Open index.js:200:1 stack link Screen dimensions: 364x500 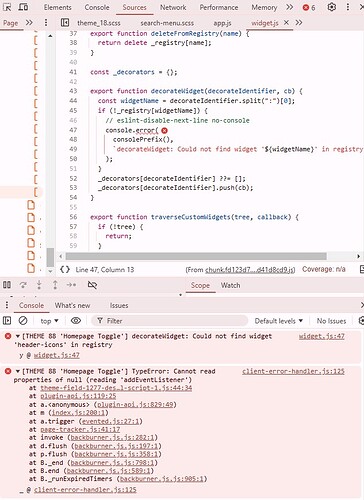point(78,413)
